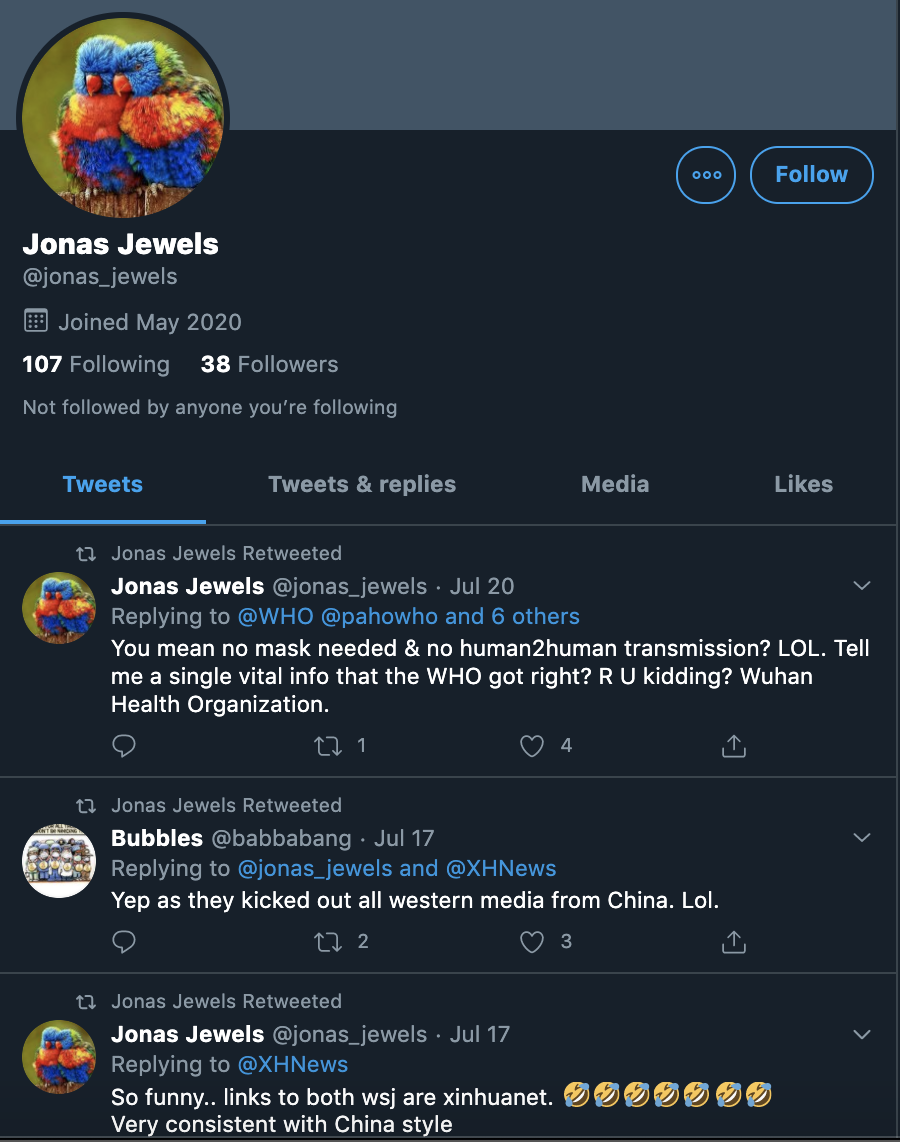The width and height of the screenshot is (900, 1142).
Task: Open the Media tab
Action: [x=615, y=484]
